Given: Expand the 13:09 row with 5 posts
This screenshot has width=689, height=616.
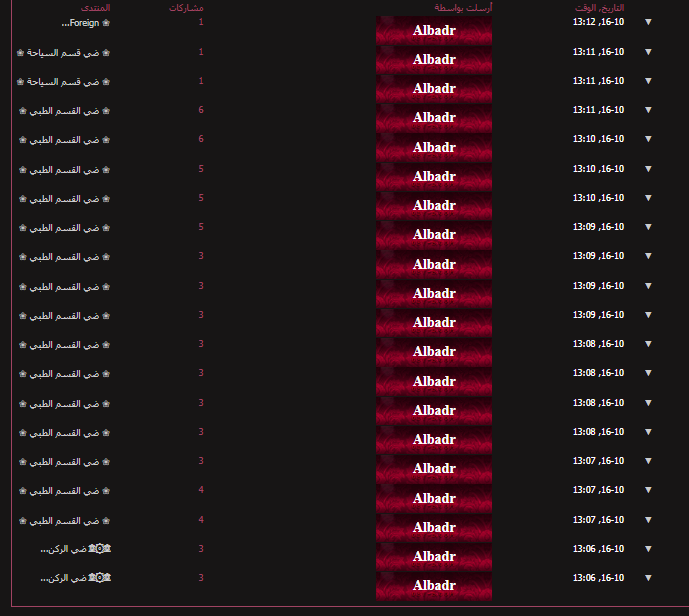Looking at the screenshot, I should click(648, 227).
